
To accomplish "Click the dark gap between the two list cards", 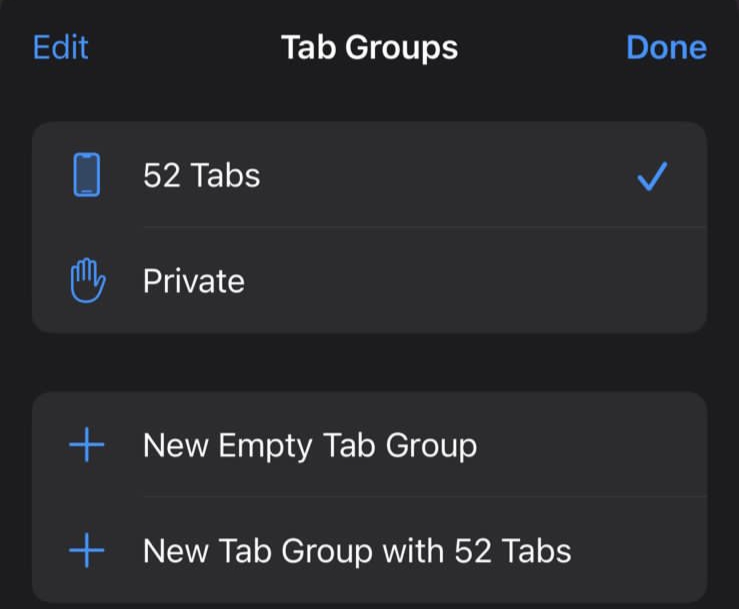I will [369, 362].
